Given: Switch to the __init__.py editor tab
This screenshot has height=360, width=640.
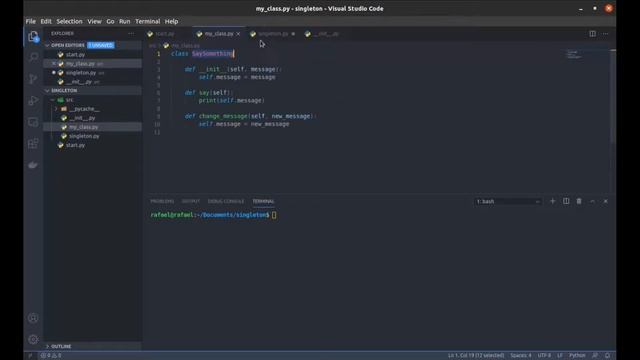Looking at the screenshot, I should (x=326, y=34).
